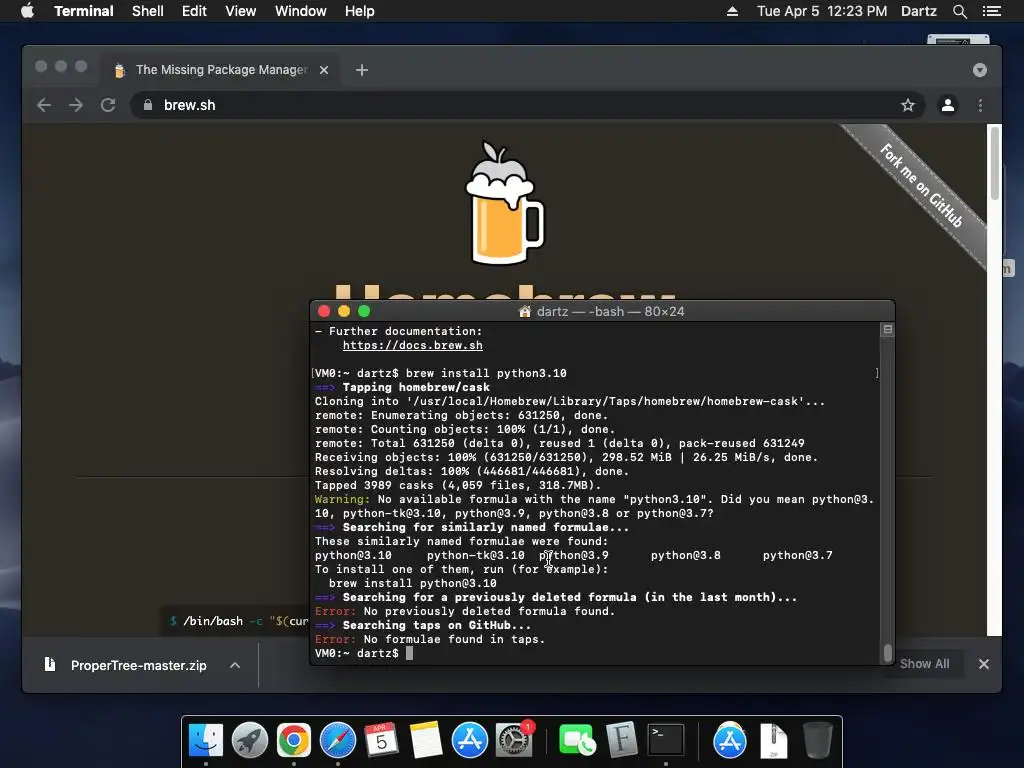Open Dartz user menu in menu bar

pos(919,11)
